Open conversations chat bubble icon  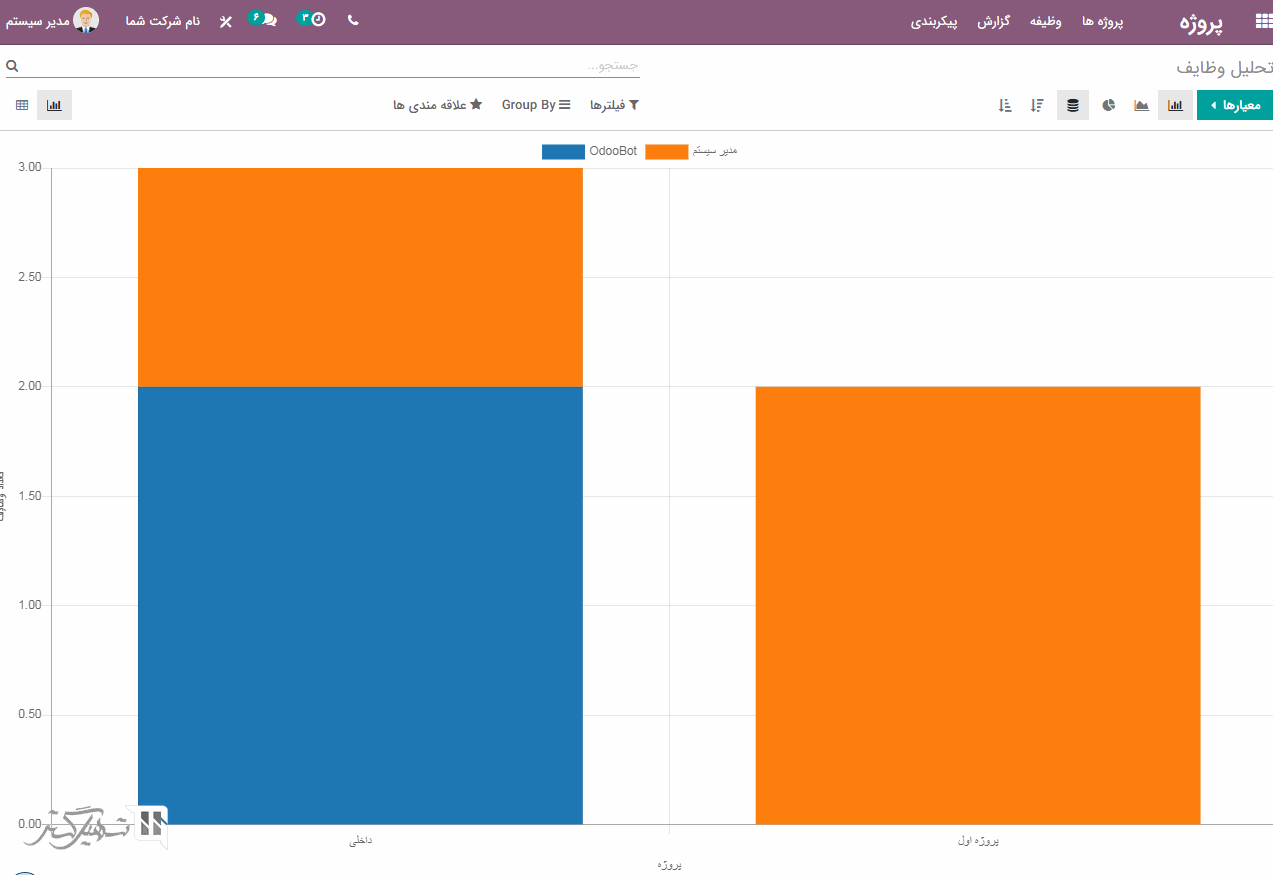(x=263, y=19)
